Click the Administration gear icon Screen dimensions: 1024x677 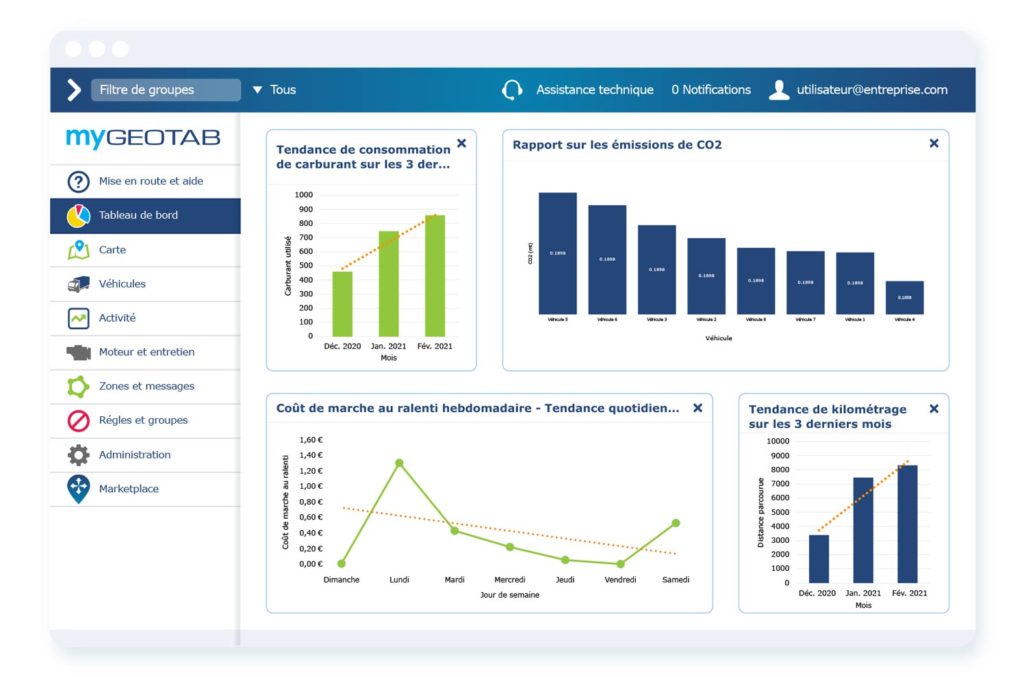[78, 455]
